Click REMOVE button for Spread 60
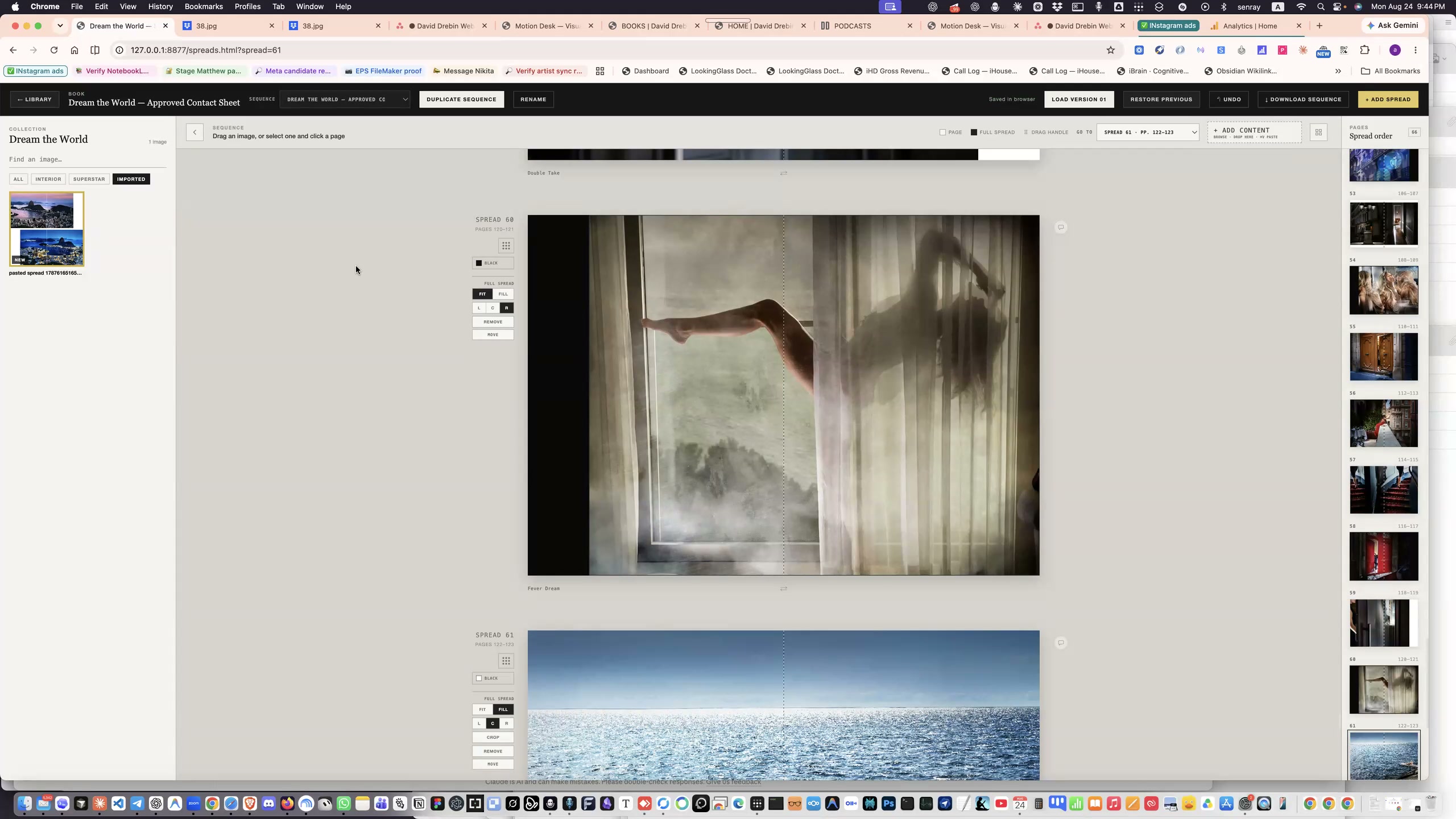This screenshot has width=1456, height=819. (493, 322)
